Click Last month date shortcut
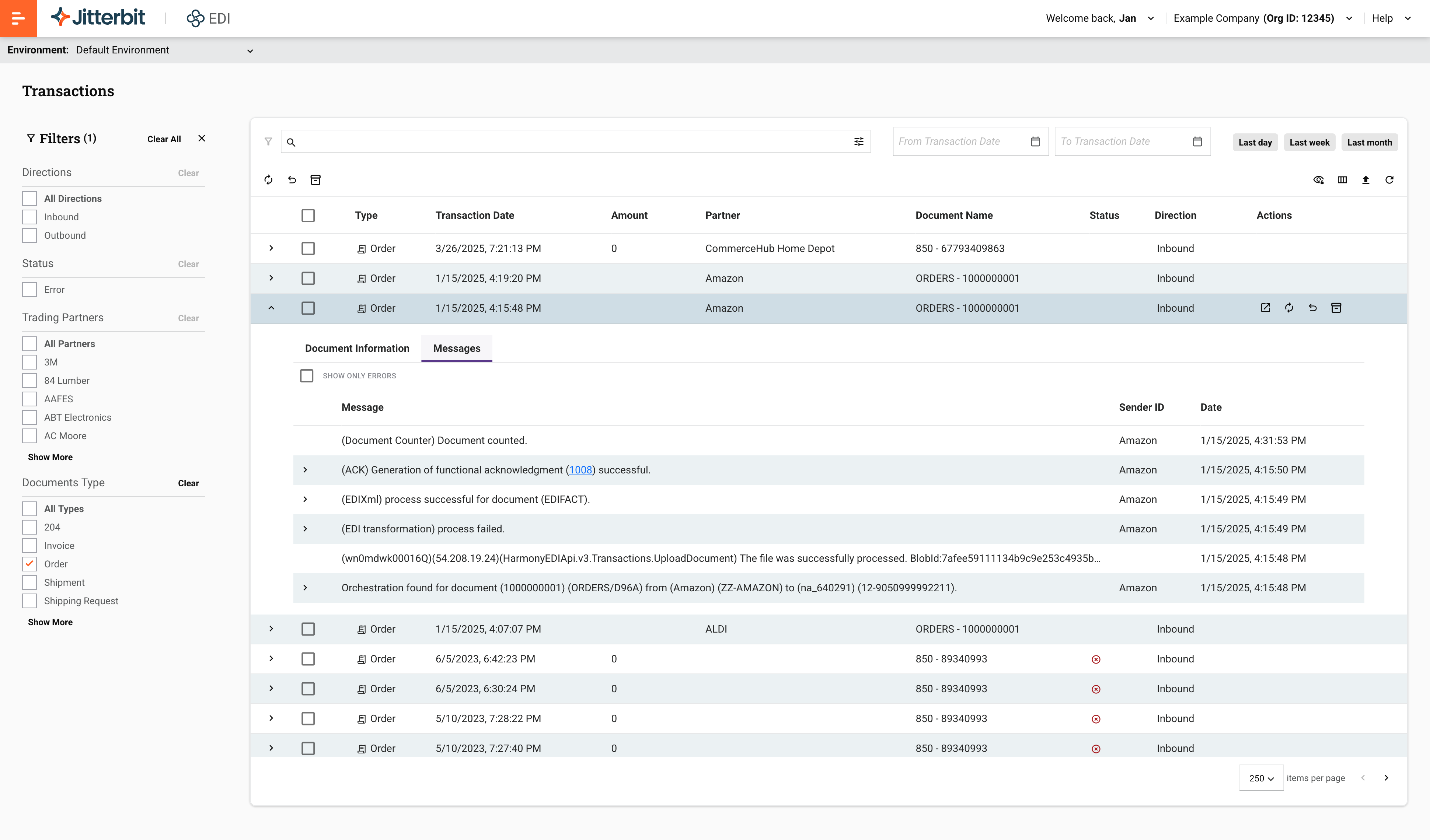The width and height of the screenshot is (1430, 840). 1369,142
